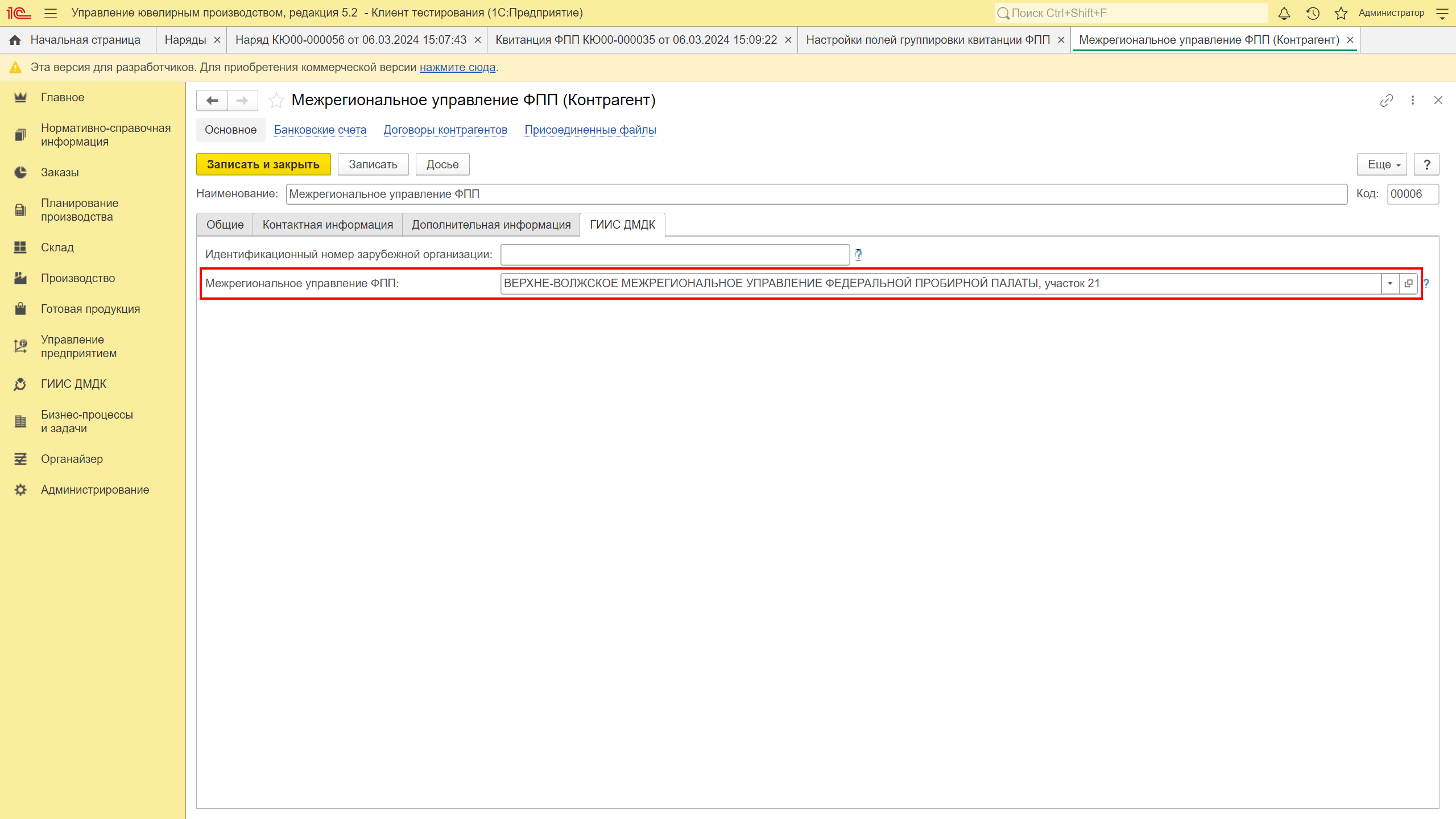This screenshot has width=1456, height=819.
Task: Open selected ФПП management record icon
Action: [x=1408, y=283]
